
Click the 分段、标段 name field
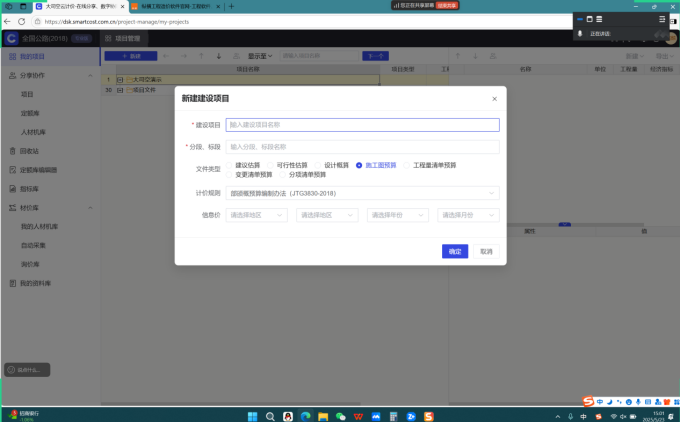362,147
